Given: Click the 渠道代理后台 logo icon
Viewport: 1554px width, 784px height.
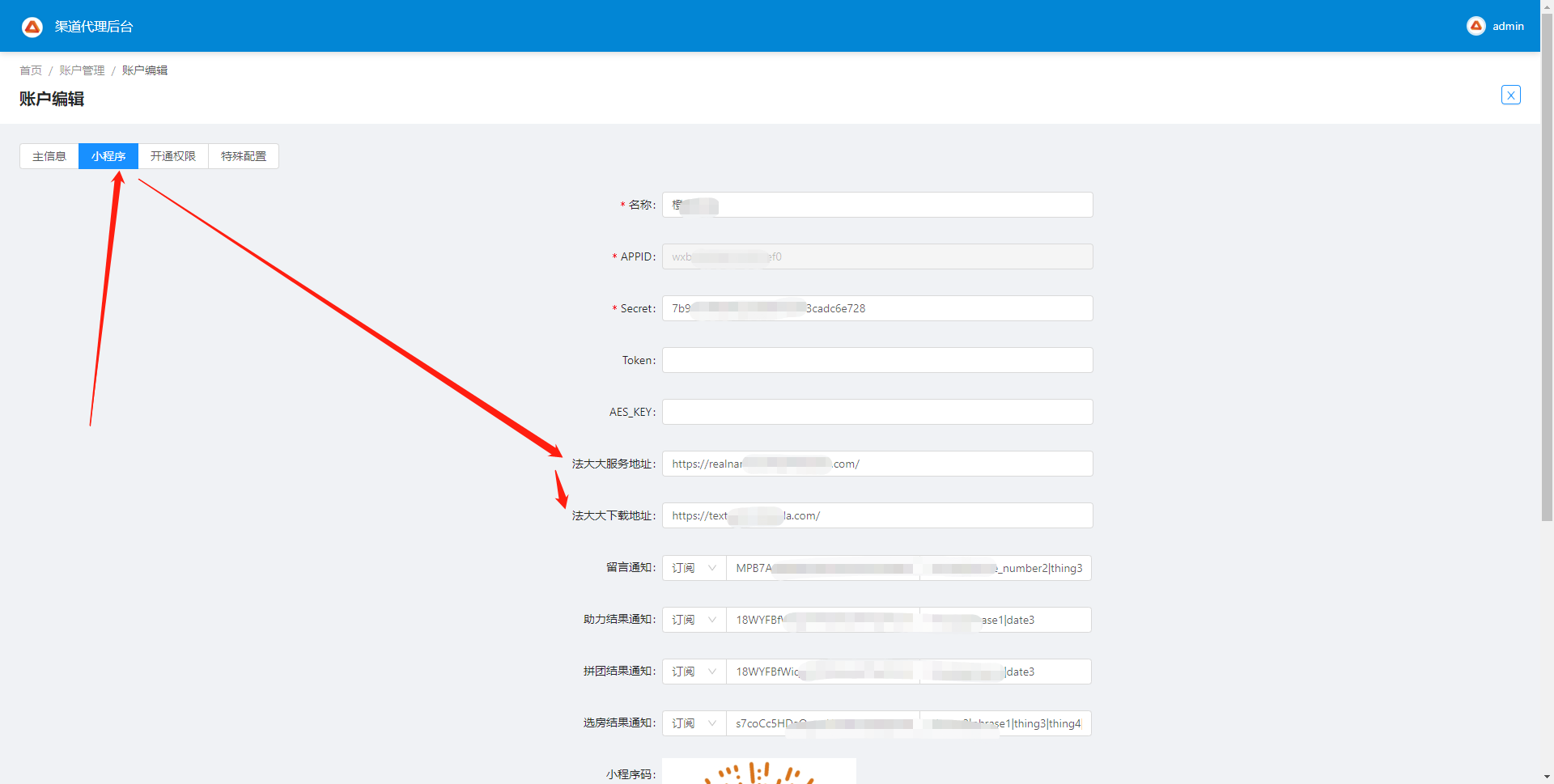Looking at the screenshot, I should click(x=32, y=27).
